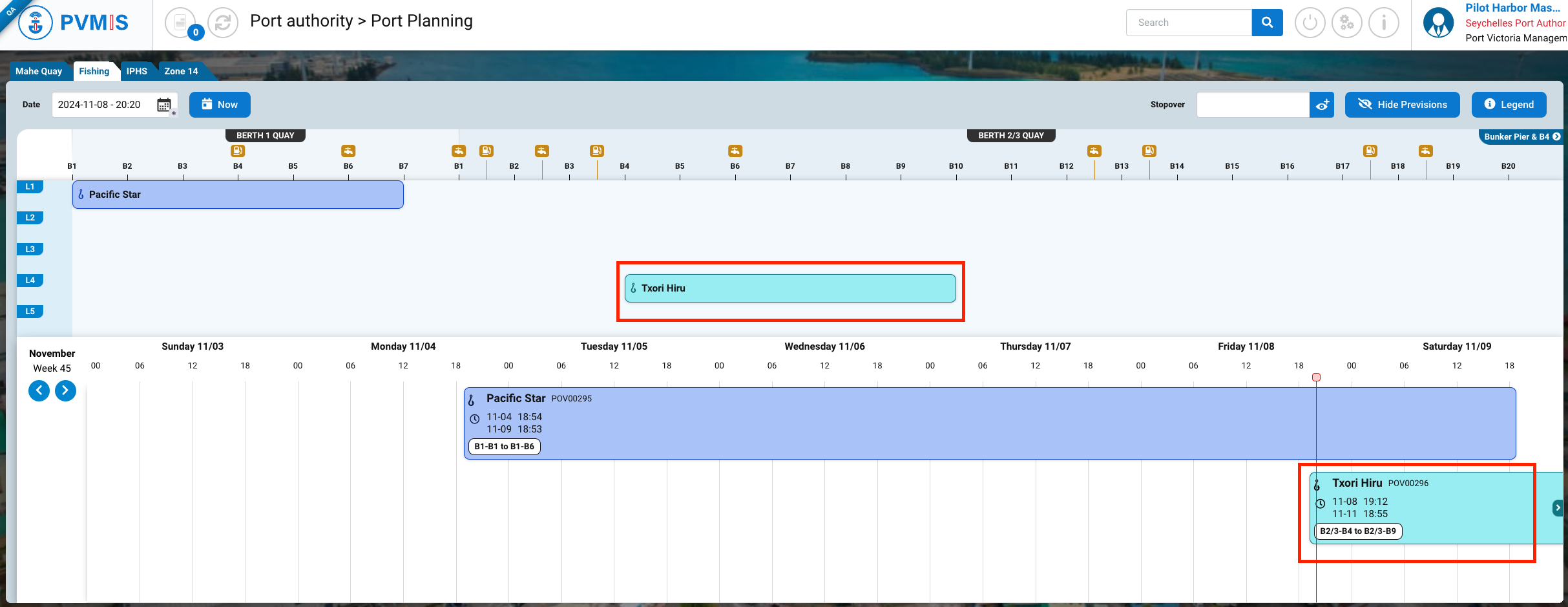The height and width of the screenshot is (607, 1568).
Task: Switch to the Zone 14 tab
Action: [181, 71]
